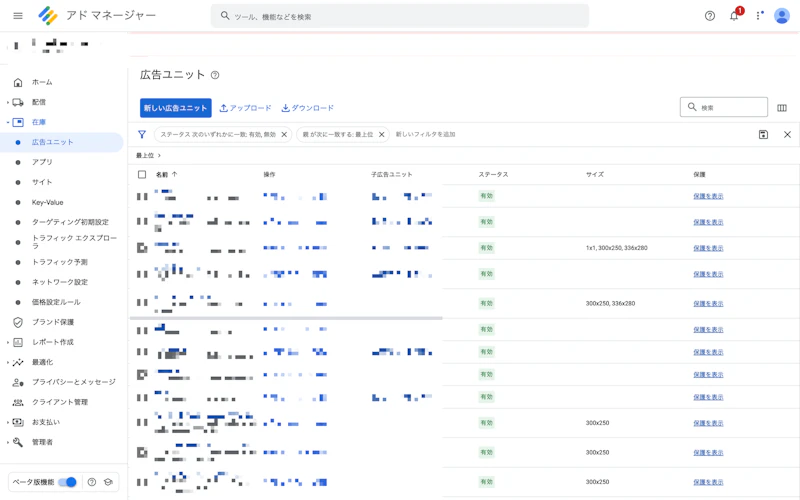Collapse the 在庫 sidebar section
Image resolution: width=800 pixels, height=500 pixels.
8,122
